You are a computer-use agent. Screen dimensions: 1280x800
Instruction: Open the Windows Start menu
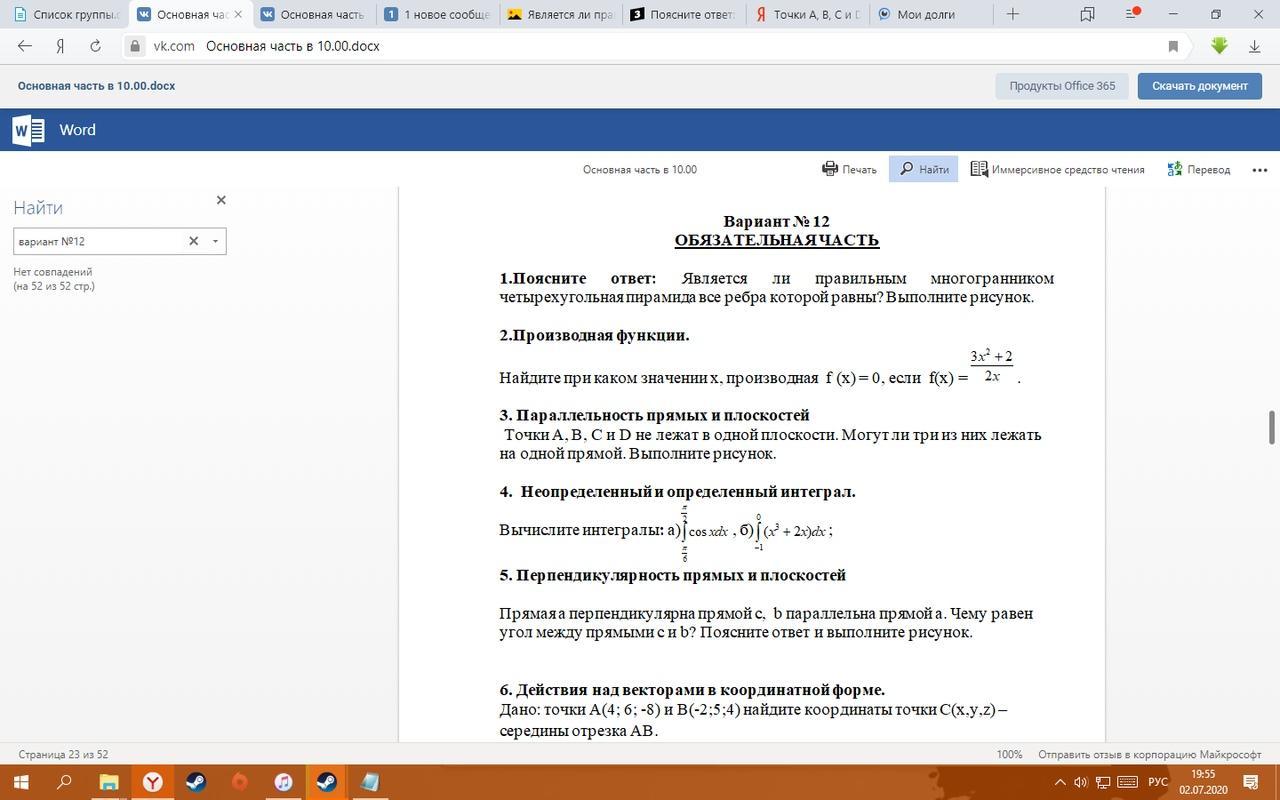pos(21,782)
